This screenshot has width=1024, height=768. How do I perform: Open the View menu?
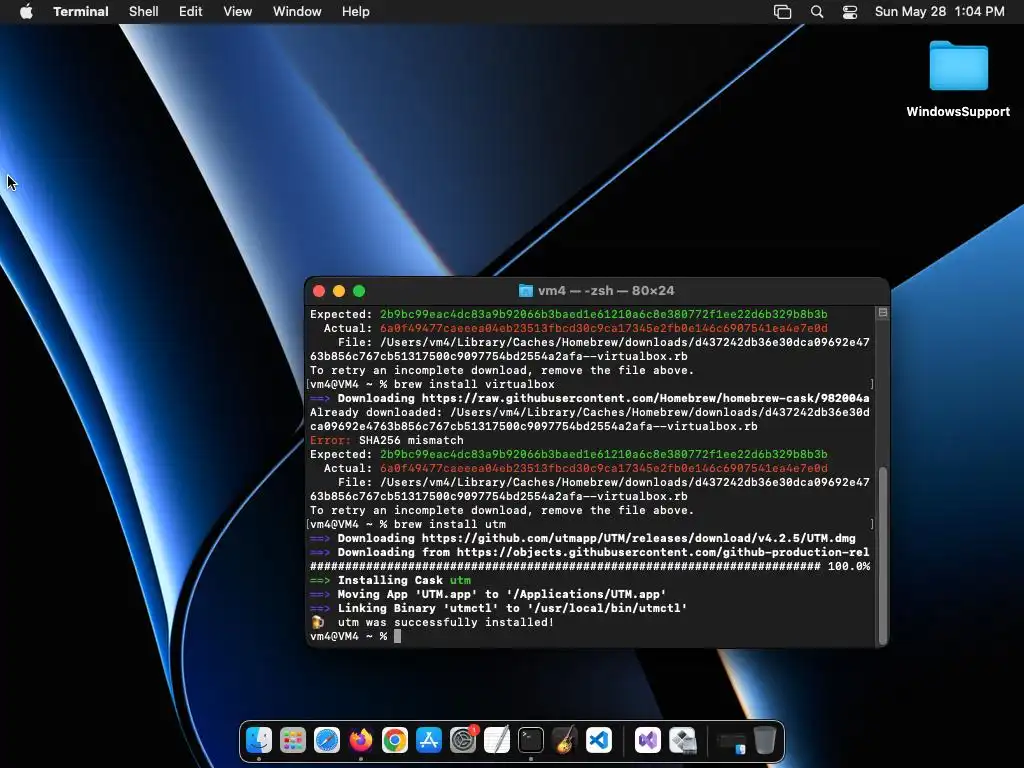(237, 12)
